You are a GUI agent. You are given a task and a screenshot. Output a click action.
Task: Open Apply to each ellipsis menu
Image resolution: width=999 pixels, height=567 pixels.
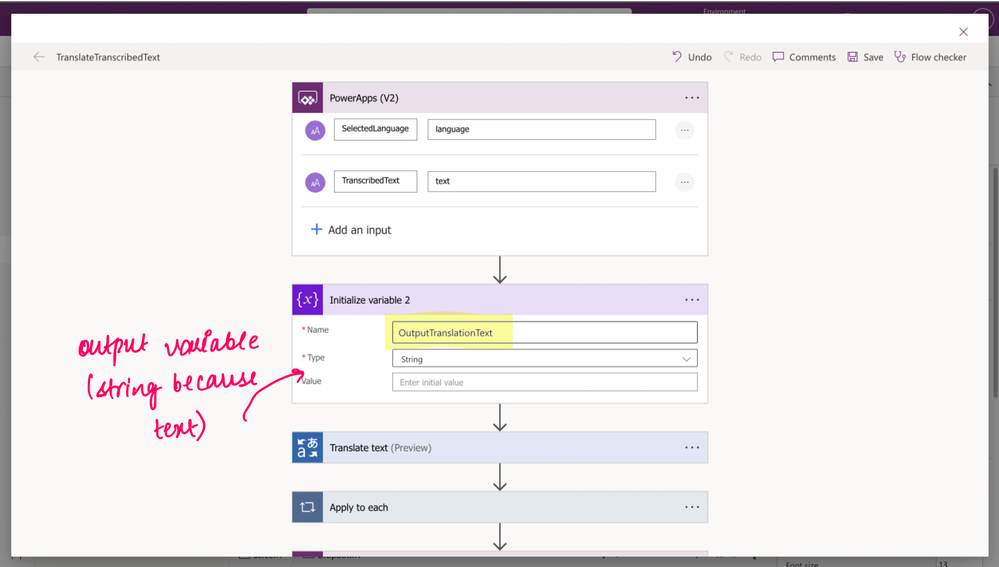point(692,507)
